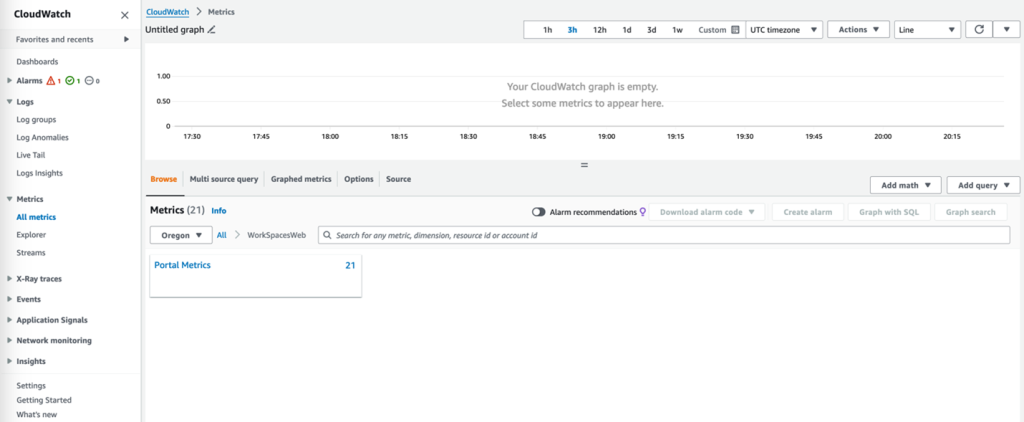Click the alarm recommendations lightbulb icon
The height and width of the screenshot is (422, 1024).
[643, 212]
